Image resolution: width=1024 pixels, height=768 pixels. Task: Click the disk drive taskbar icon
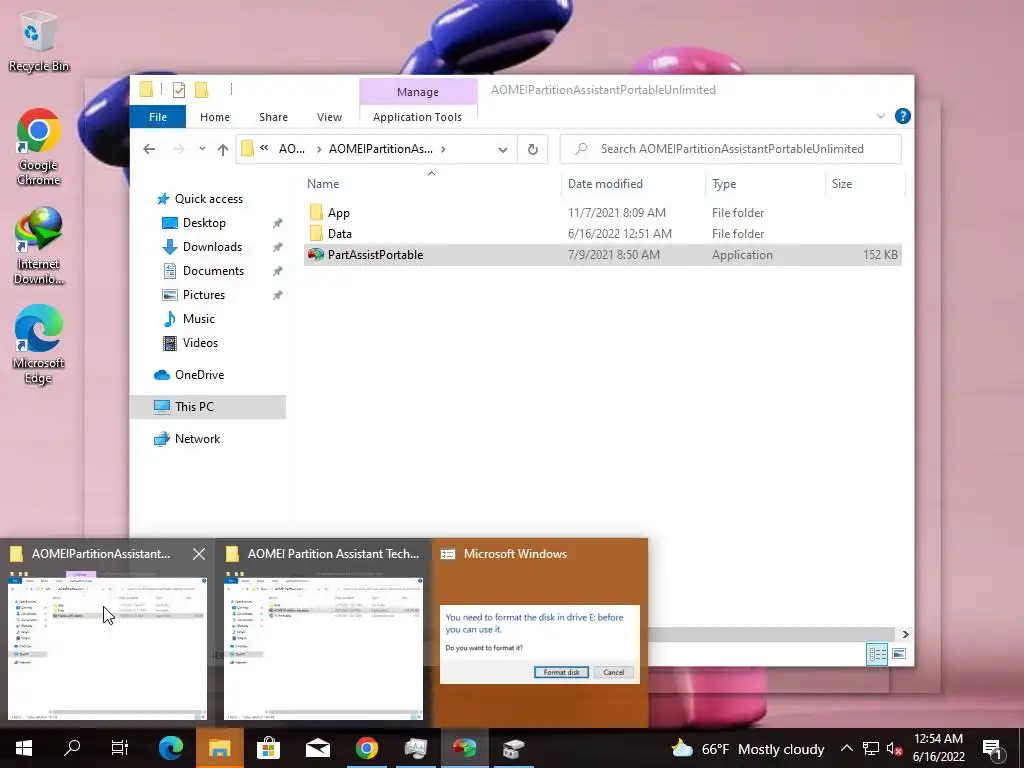tap(513, 748)
